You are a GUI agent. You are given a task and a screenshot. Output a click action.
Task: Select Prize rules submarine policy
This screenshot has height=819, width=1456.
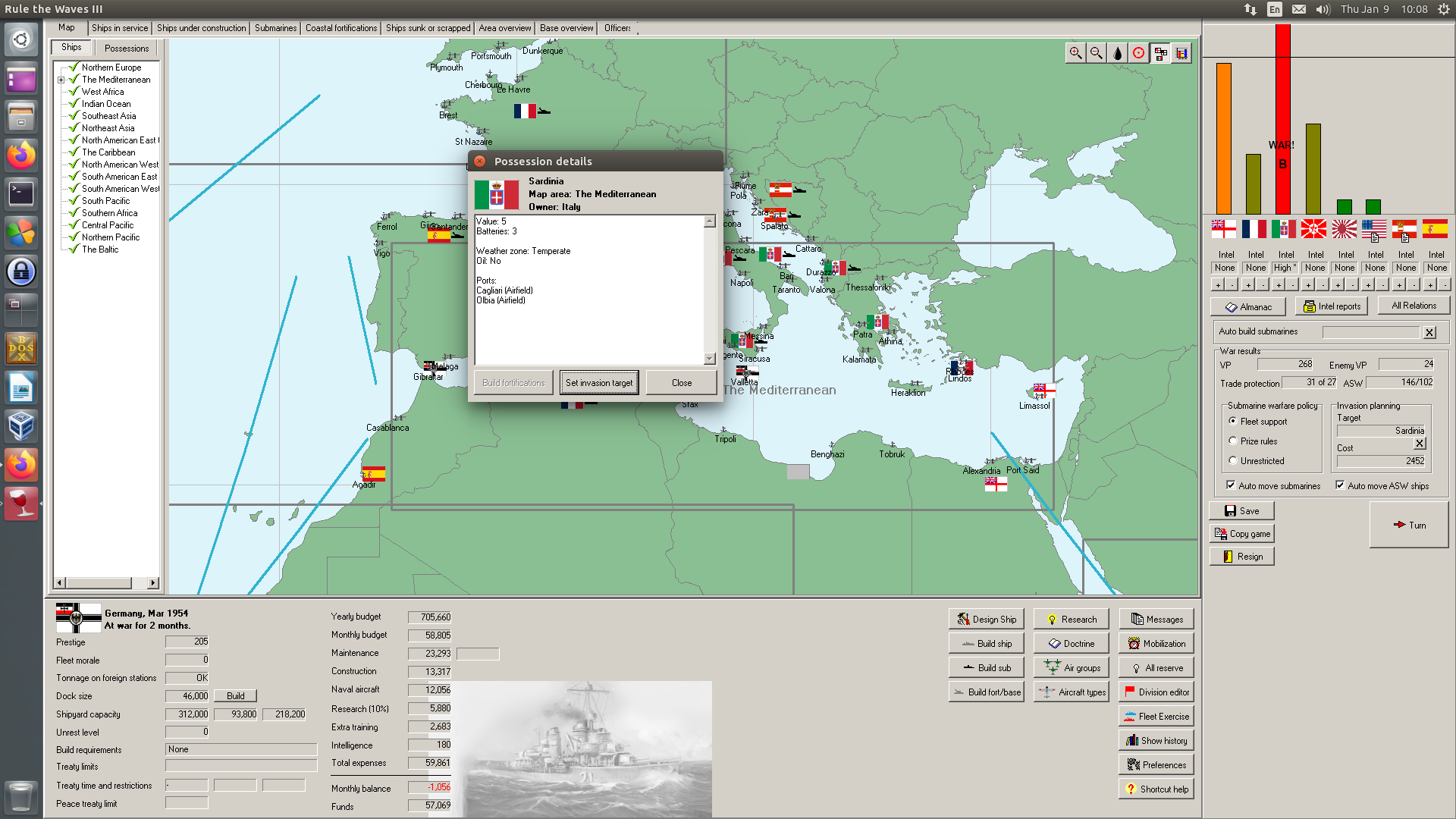coord(1233,441)
